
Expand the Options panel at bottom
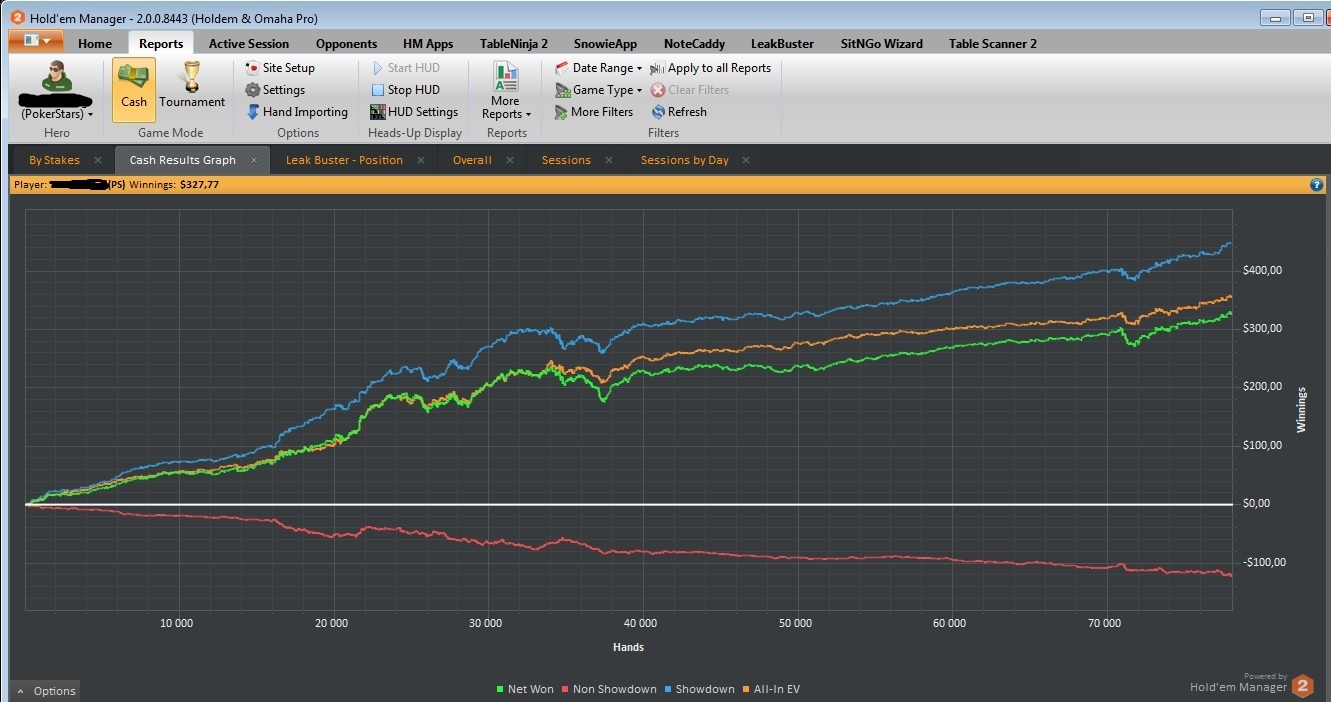point(45,691)
